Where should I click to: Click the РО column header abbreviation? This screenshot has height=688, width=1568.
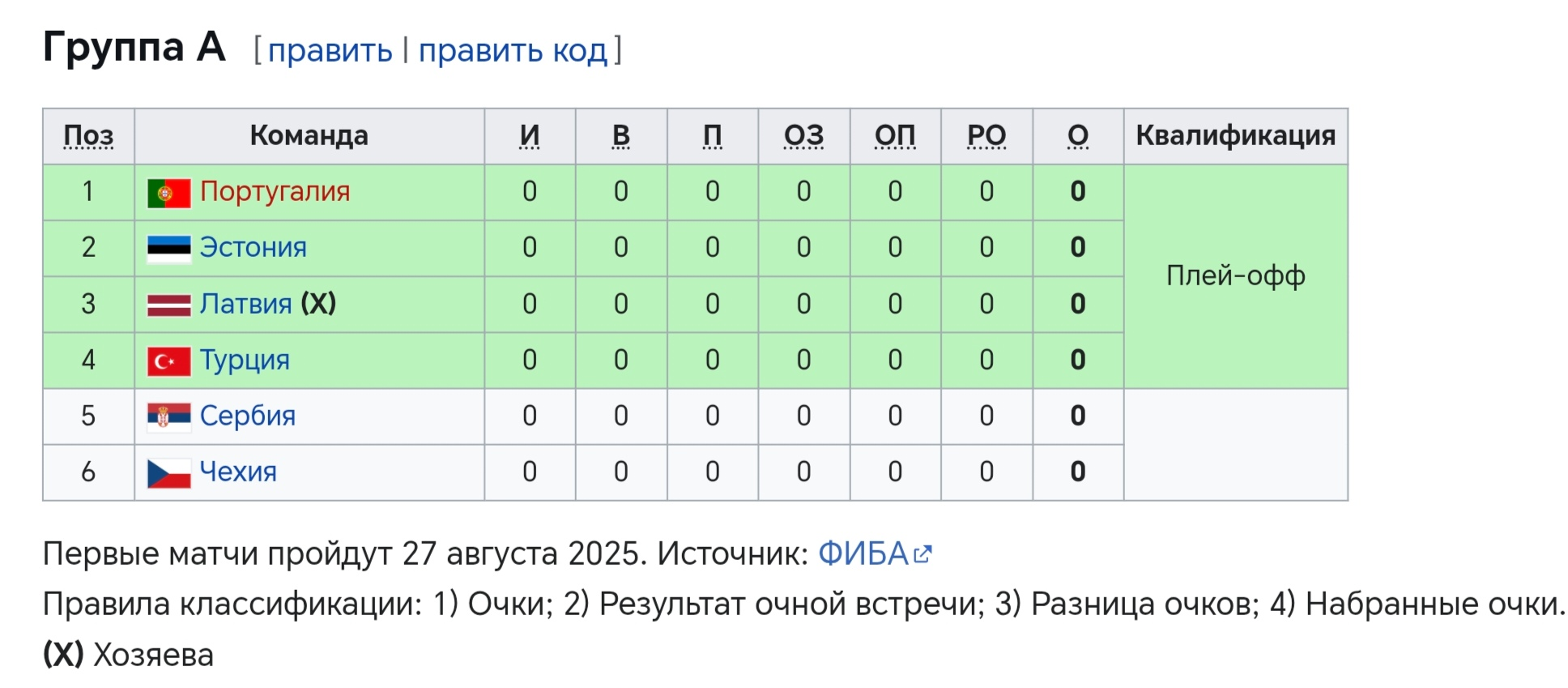tap(986, 135)
